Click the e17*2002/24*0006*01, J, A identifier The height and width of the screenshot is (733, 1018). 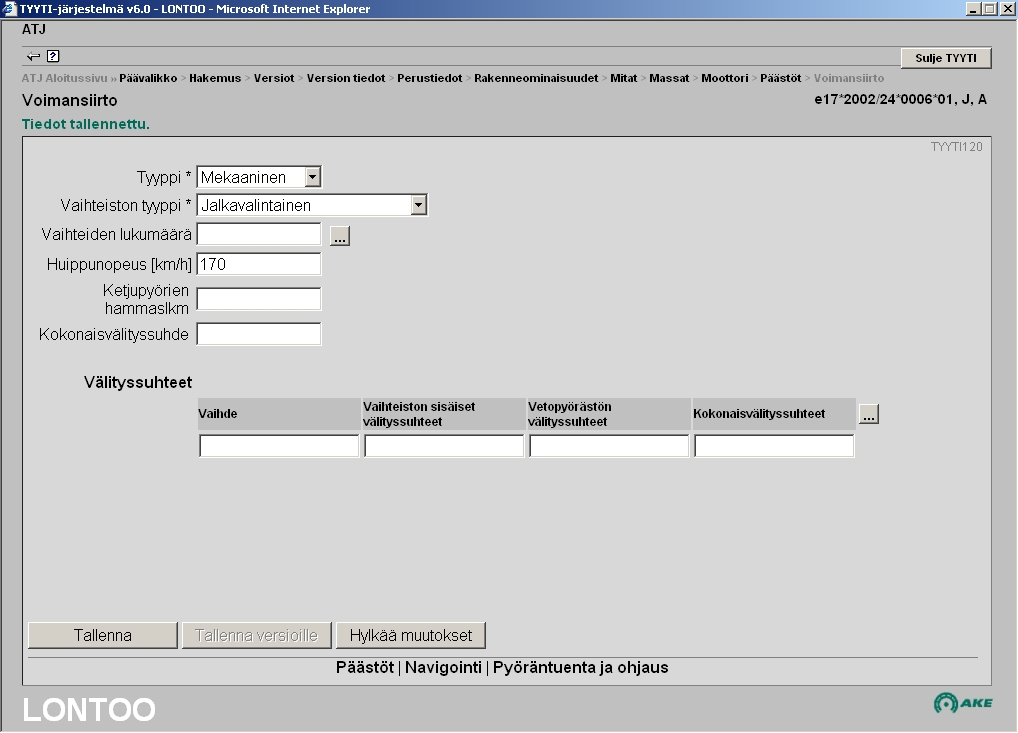[x=900, y=99]
